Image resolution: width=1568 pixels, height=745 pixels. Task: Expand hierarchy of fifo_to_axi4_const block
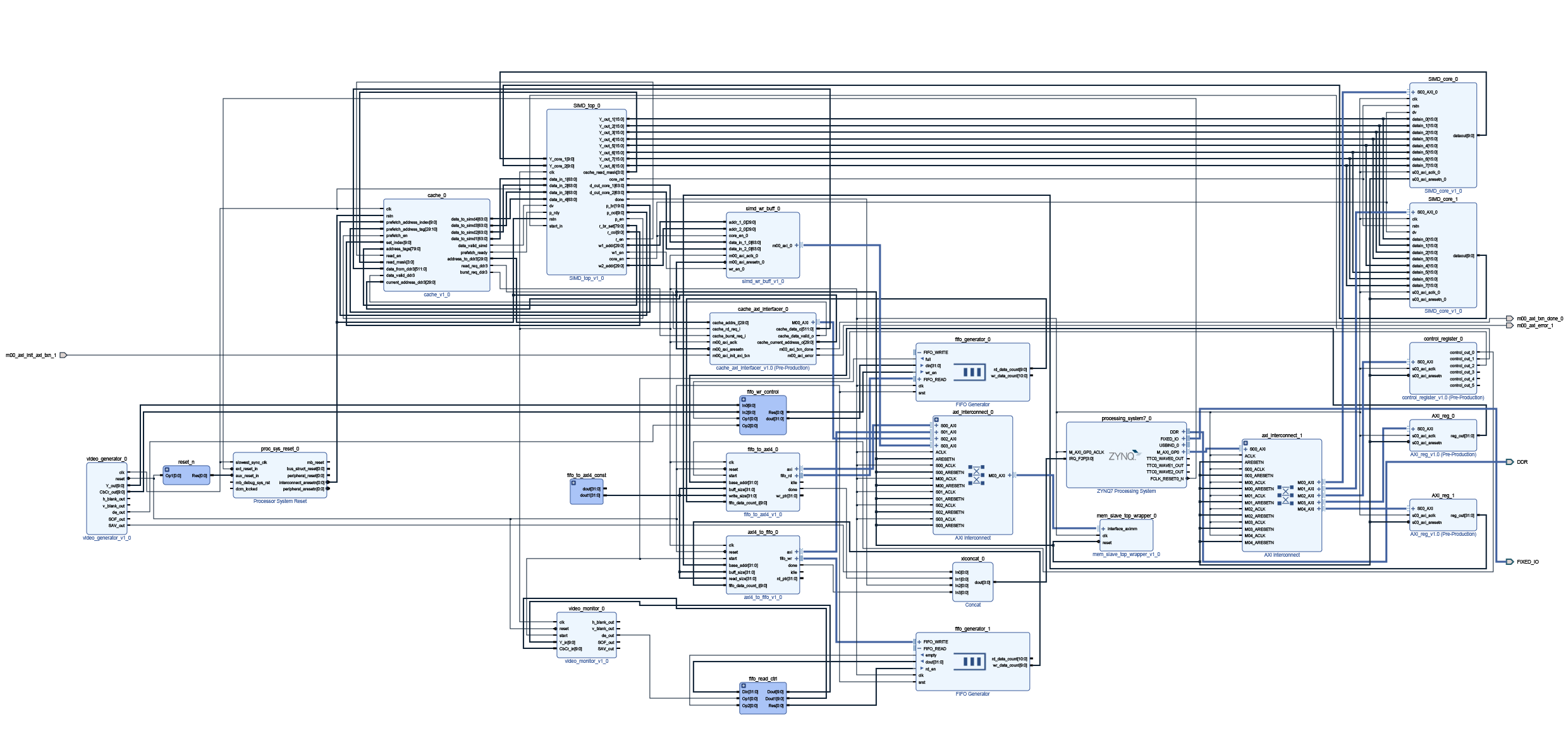(x=573, y=483)
